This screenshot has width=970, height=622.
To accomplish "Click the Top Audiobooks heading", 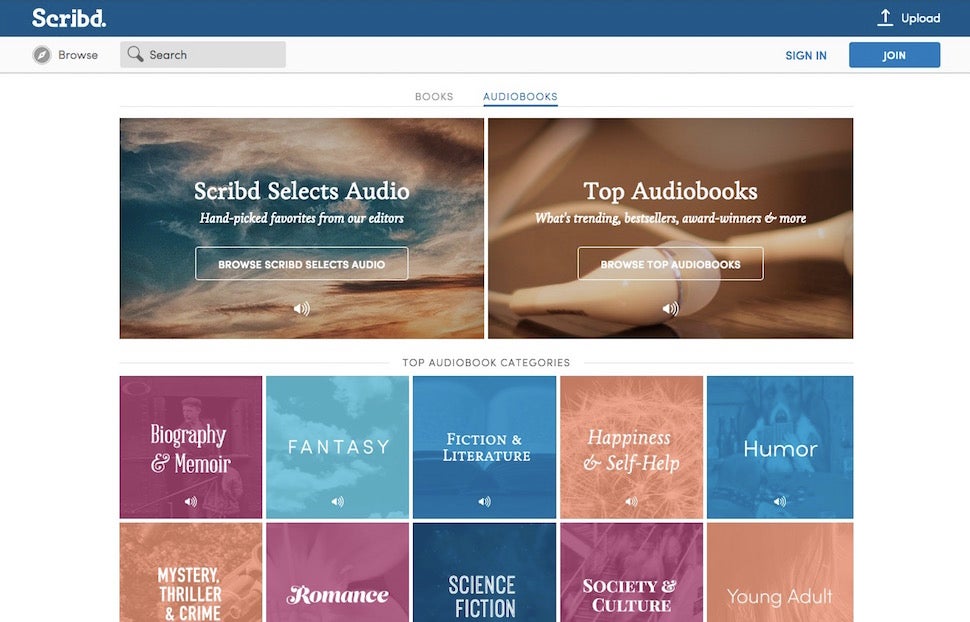I will pos(671,191).
